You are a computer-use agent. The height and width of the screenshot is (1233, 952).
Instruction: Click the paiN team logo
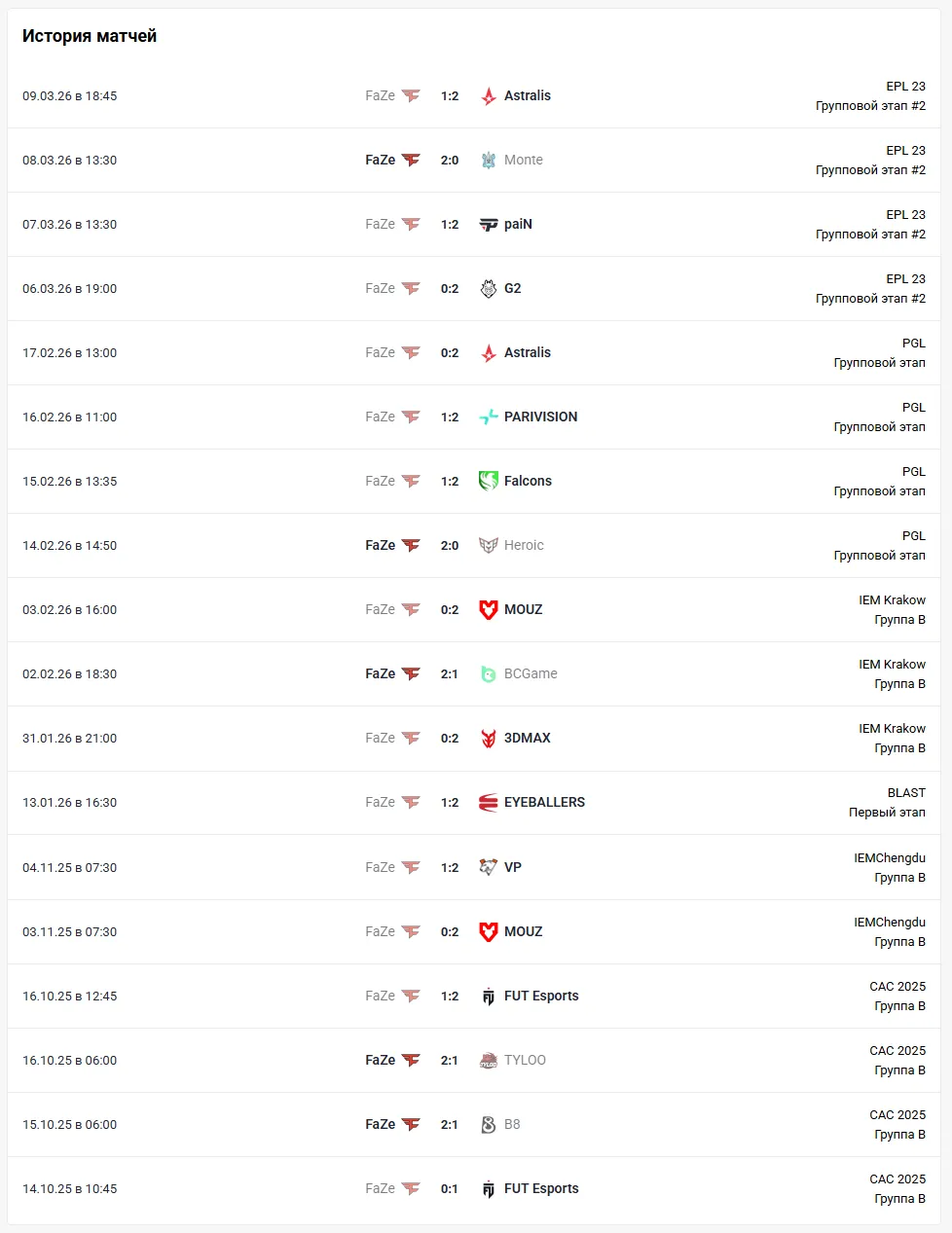pos(489,225)
